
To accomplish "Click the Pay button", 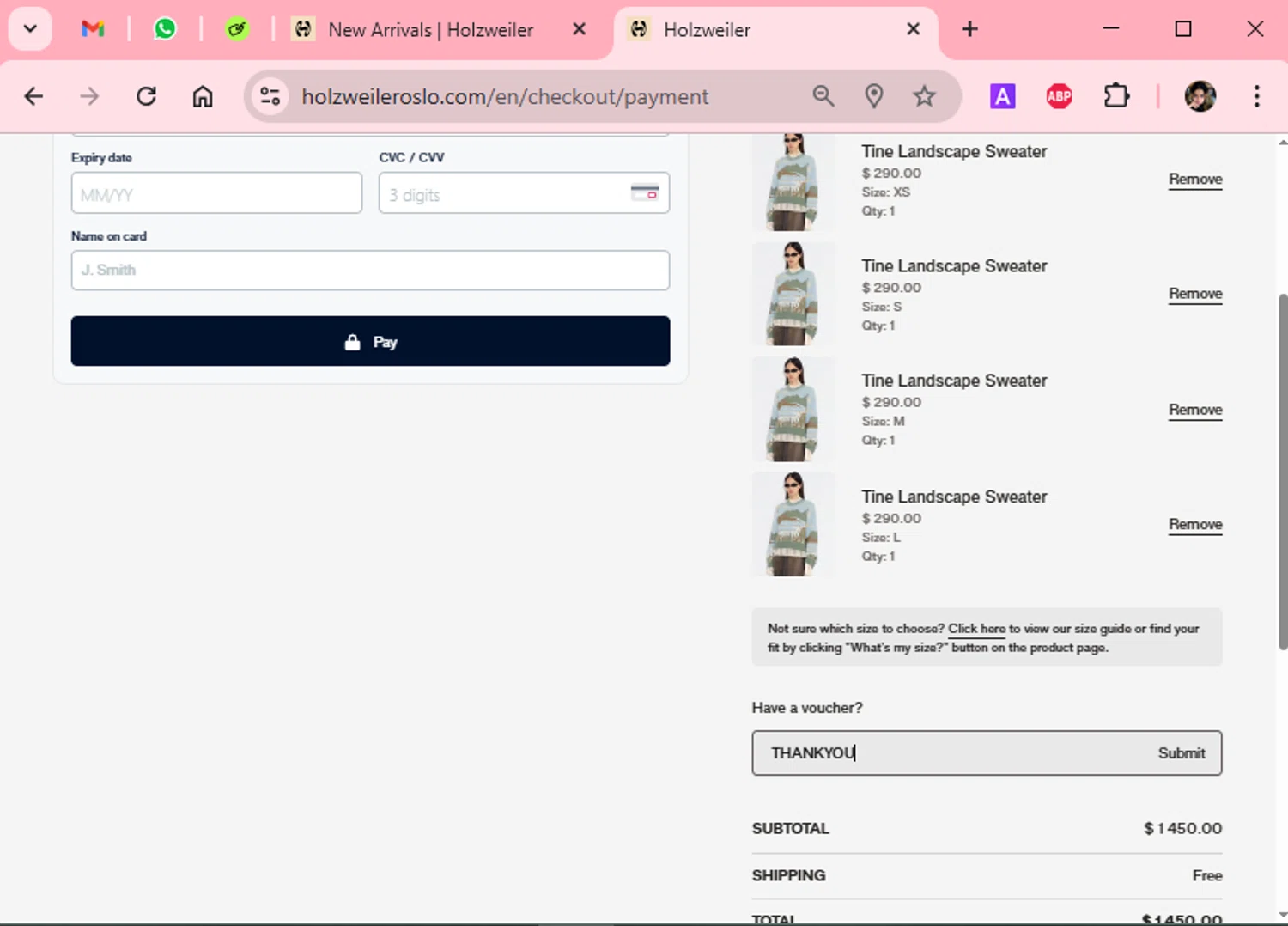I will (370, 341).
